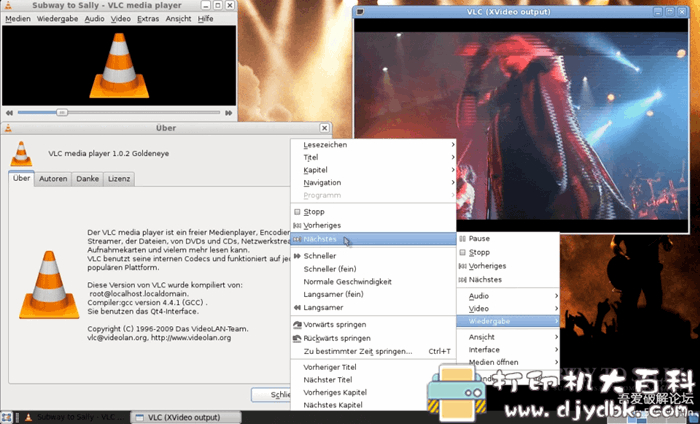Screen dimensions: 700x424
Task: Switch to the Über tab
Action: click(21, 178)
